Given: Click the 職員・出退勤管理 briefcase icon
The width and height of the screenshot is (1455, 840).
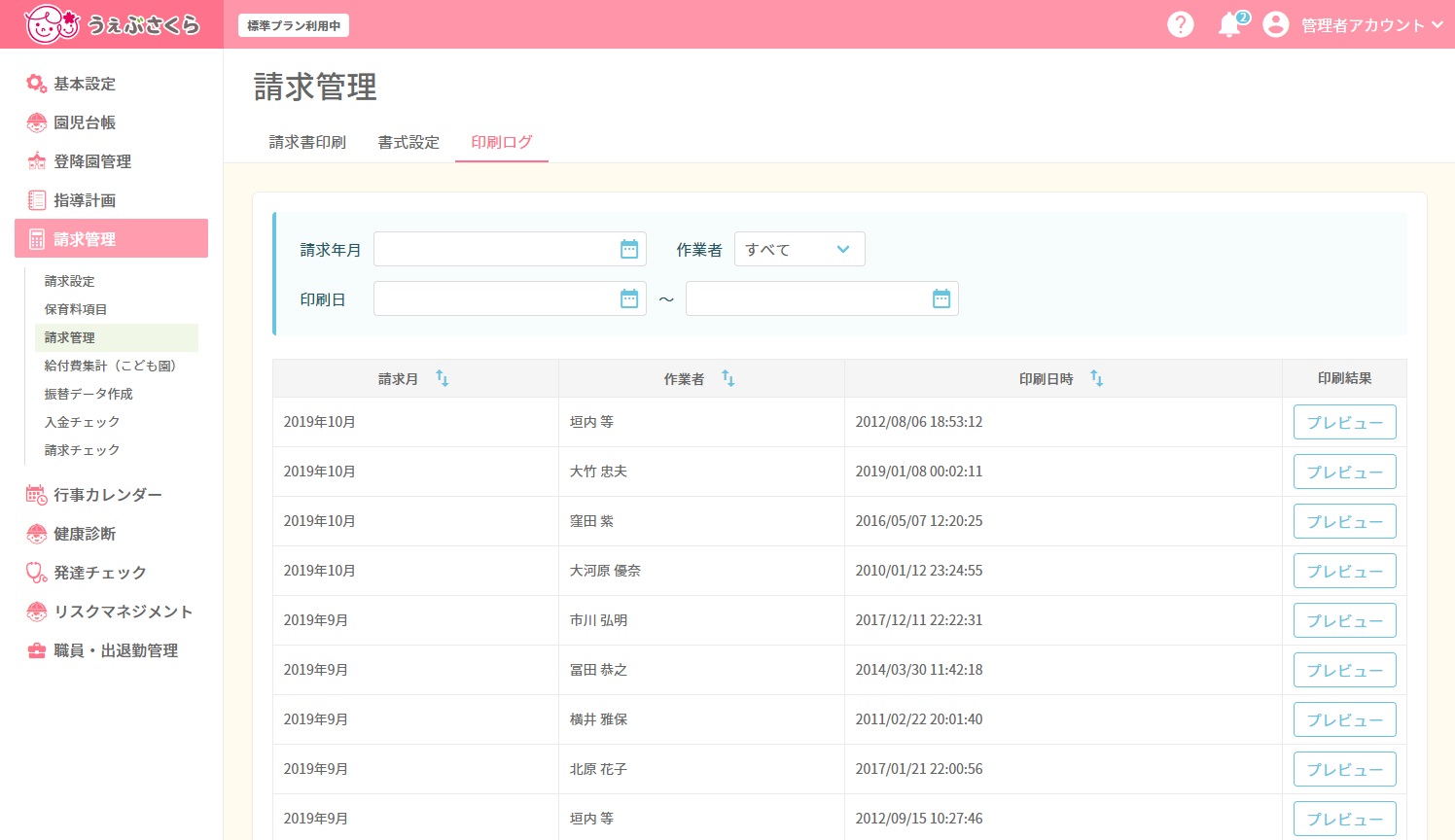Looking at the screenshot, I should click(x=36, y=650).
